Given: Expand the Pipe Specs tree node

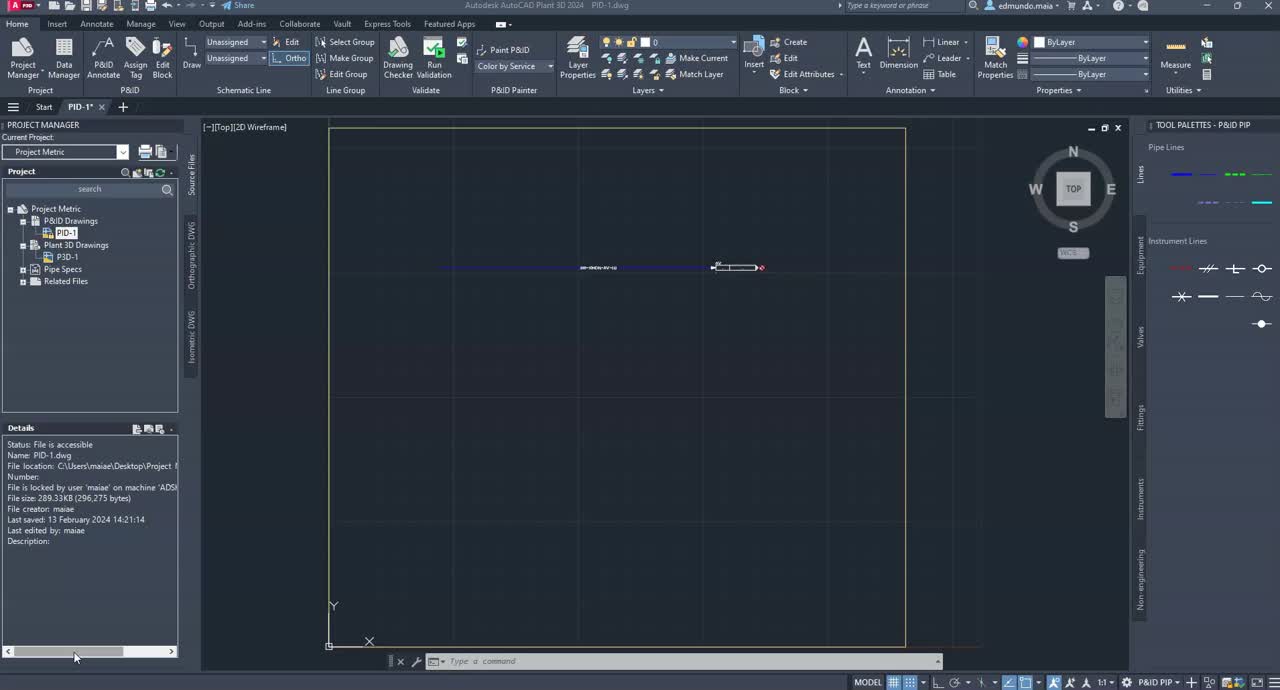Looking at the screenshot, I should [22, 269].
